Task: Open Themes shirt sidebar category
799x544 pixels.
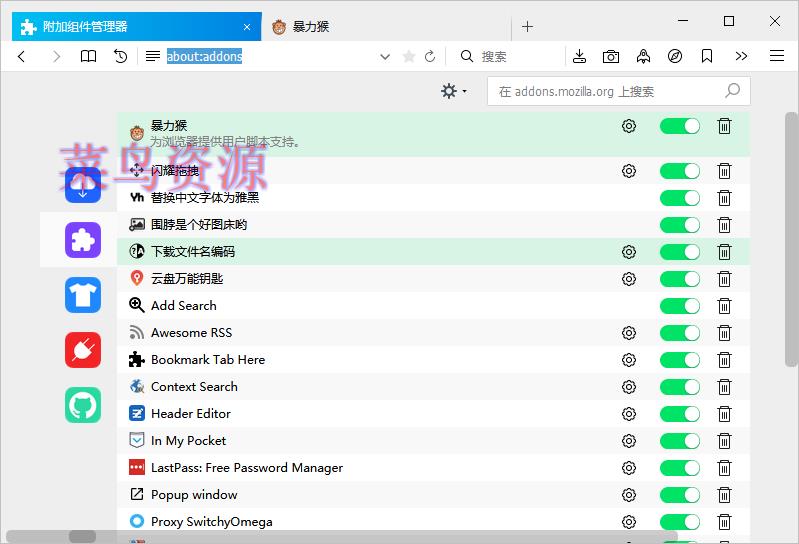Action: pos(83,295)
